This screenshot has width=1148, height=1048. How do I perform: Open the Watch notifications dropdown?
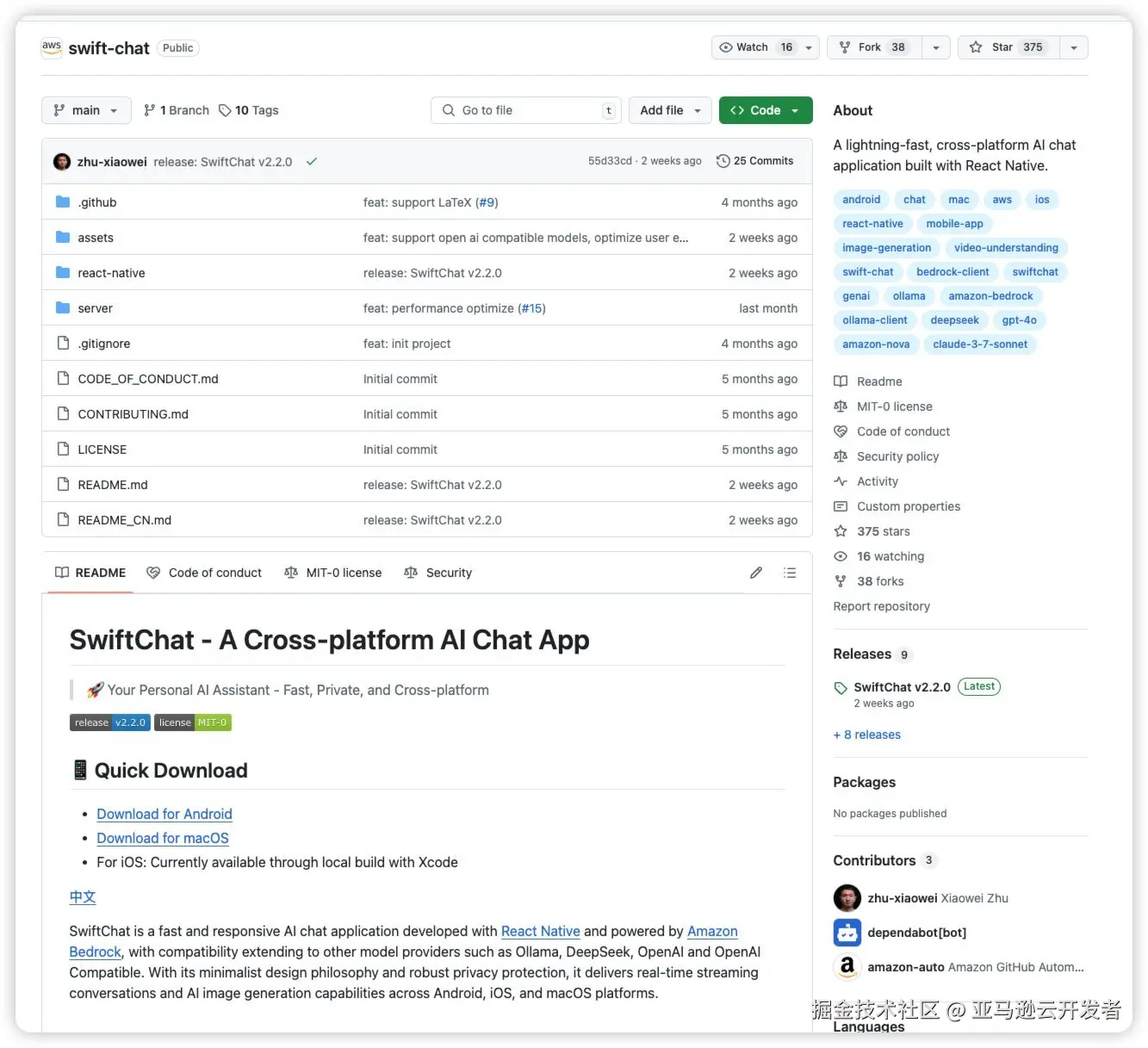pos(766,47)
